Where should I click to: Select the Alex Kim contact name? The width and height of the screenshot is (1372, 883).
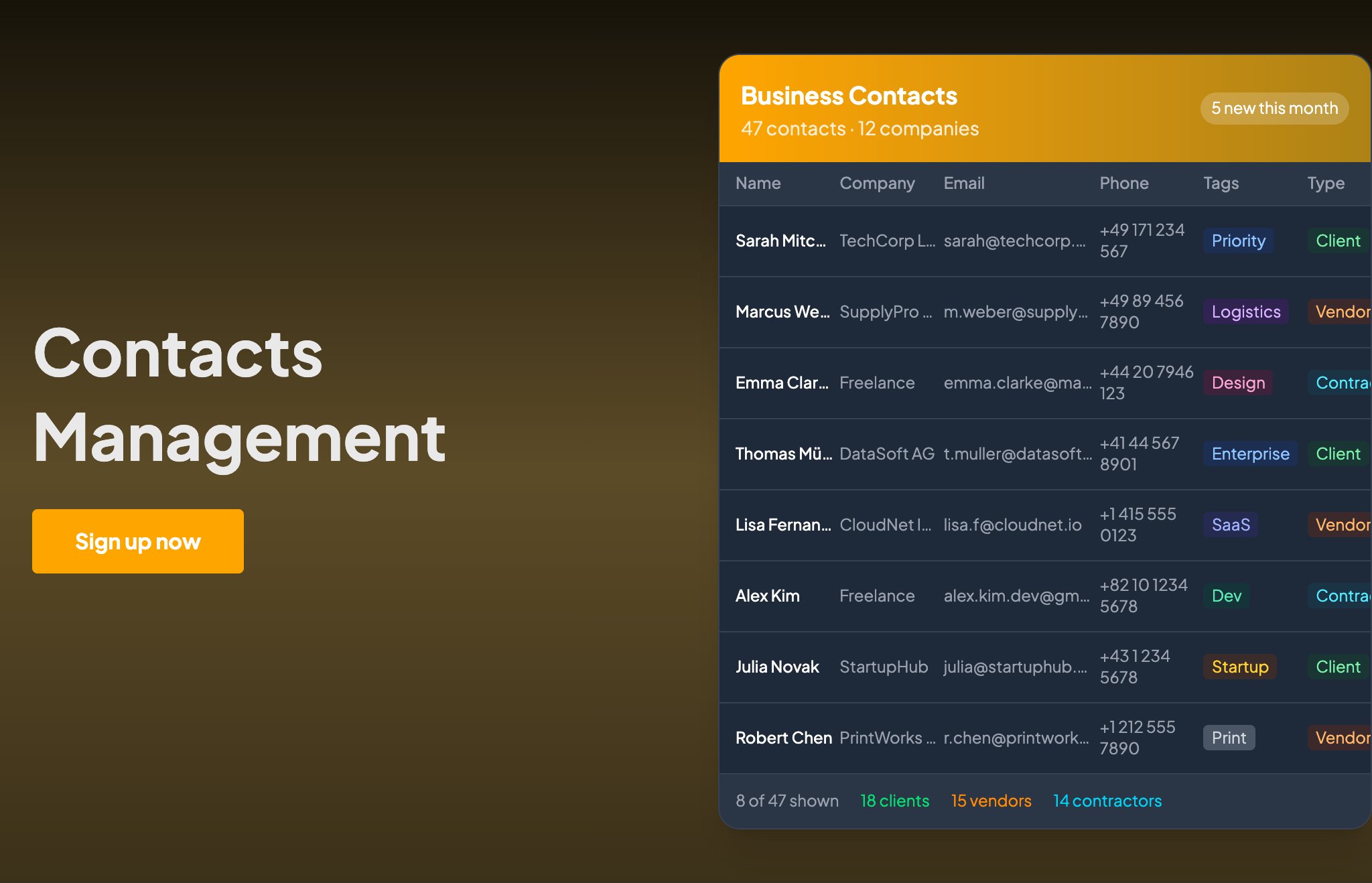pyautogui.click(x=768, y=596)
